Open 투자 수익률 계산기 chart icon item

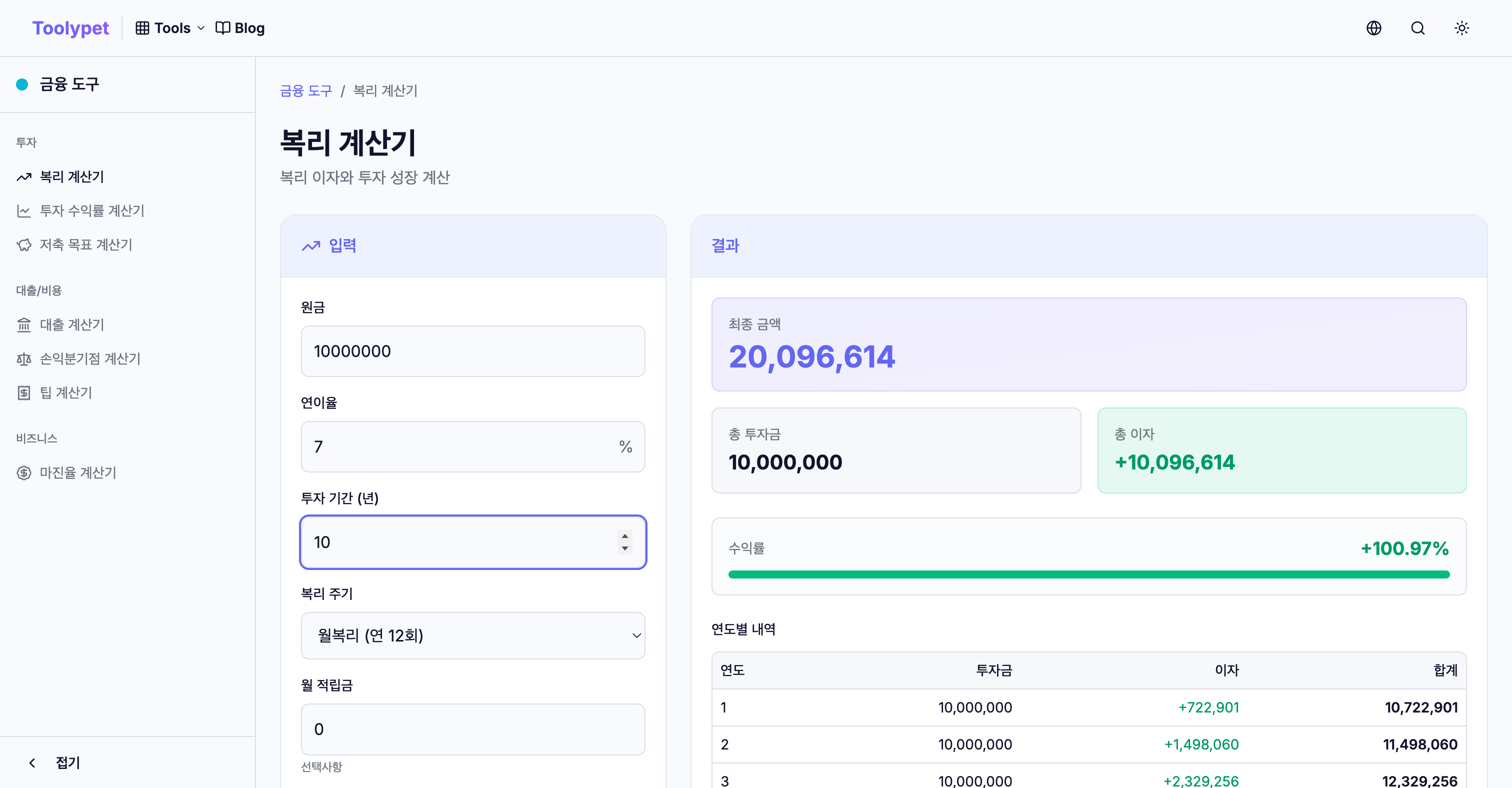pos(91,210)
